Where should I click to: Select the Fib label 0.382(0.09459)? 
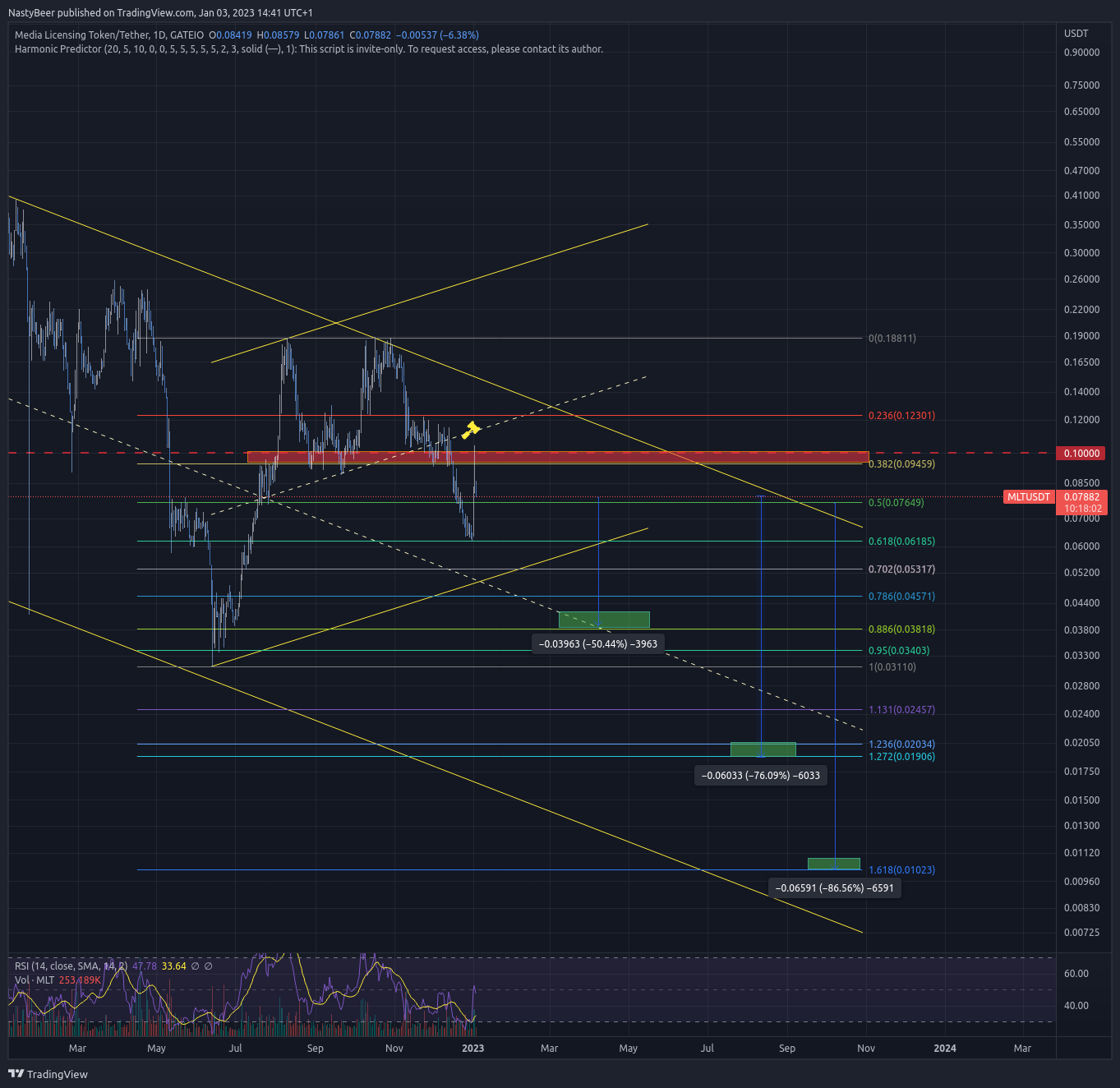(901, 464)
